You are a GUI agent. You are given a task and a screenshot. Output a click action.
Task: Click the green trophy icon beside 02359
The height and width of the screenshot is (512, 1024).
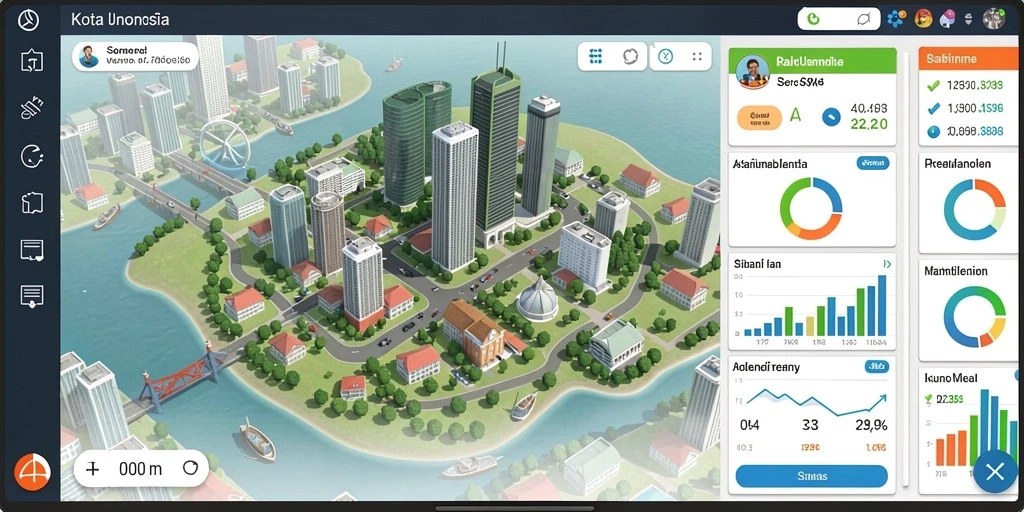point(927,399)
